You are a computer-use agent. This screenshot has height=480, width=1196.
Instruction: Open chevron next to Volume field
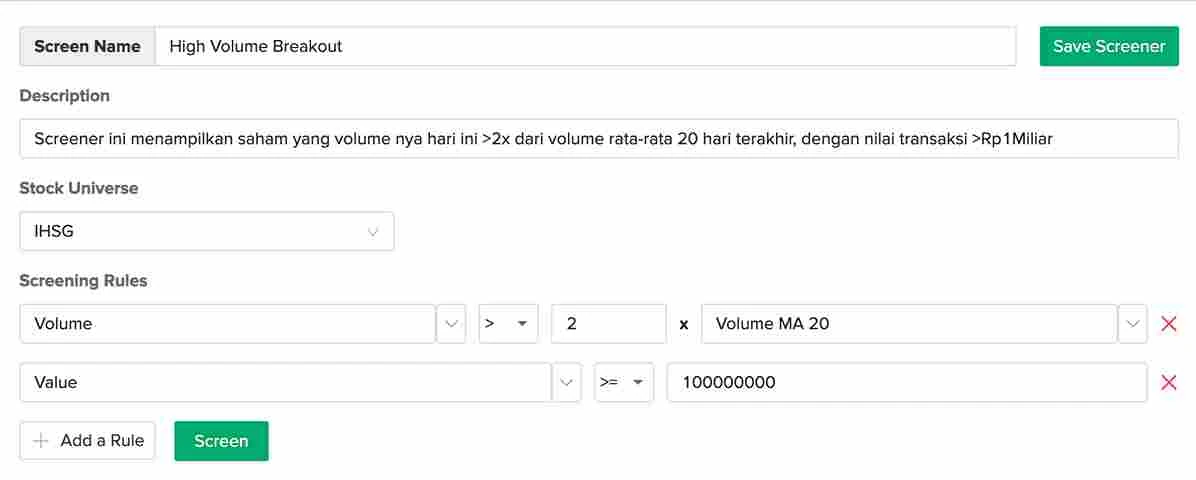coord(451,324)
